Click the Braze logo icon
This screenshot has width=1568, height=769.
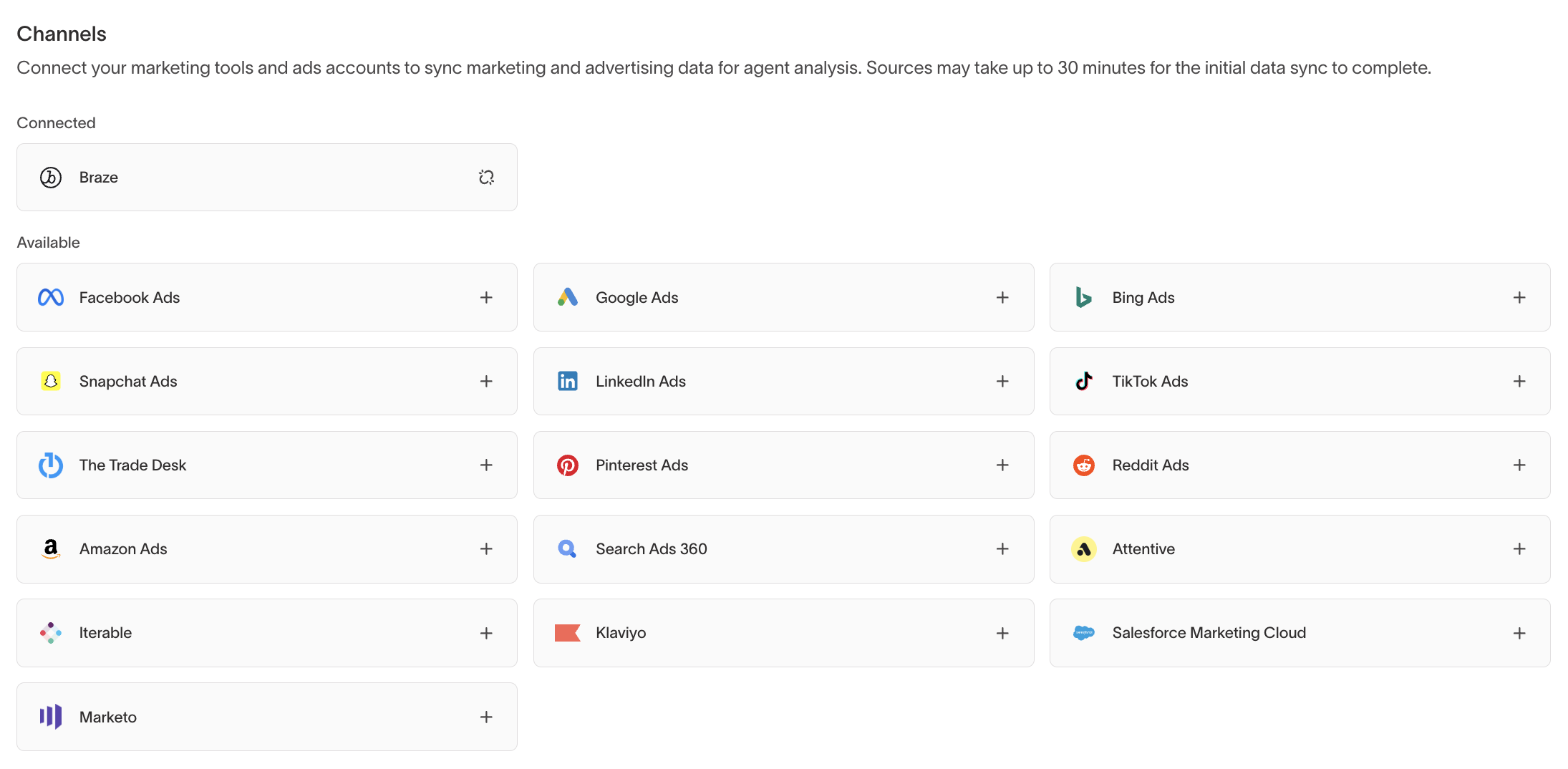[x=51, y=178]
